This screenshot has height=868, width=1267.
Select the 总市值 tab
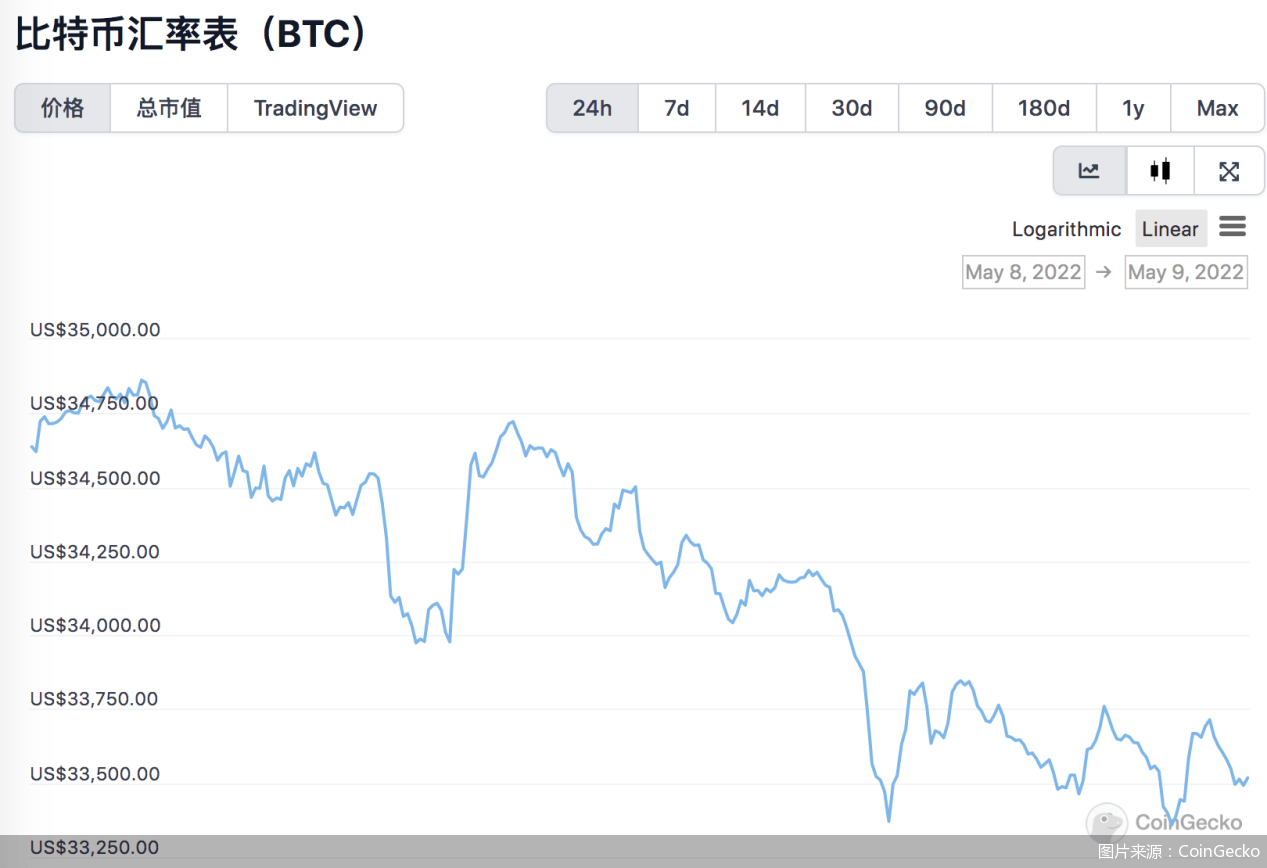169,108
